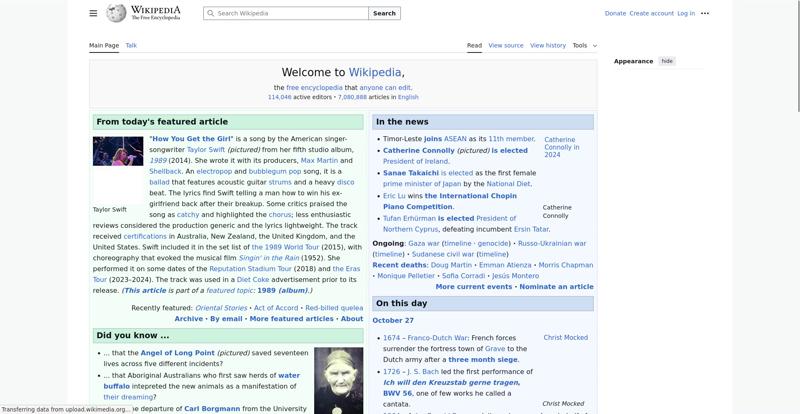Open the Donate link

(x=615, y=13)
